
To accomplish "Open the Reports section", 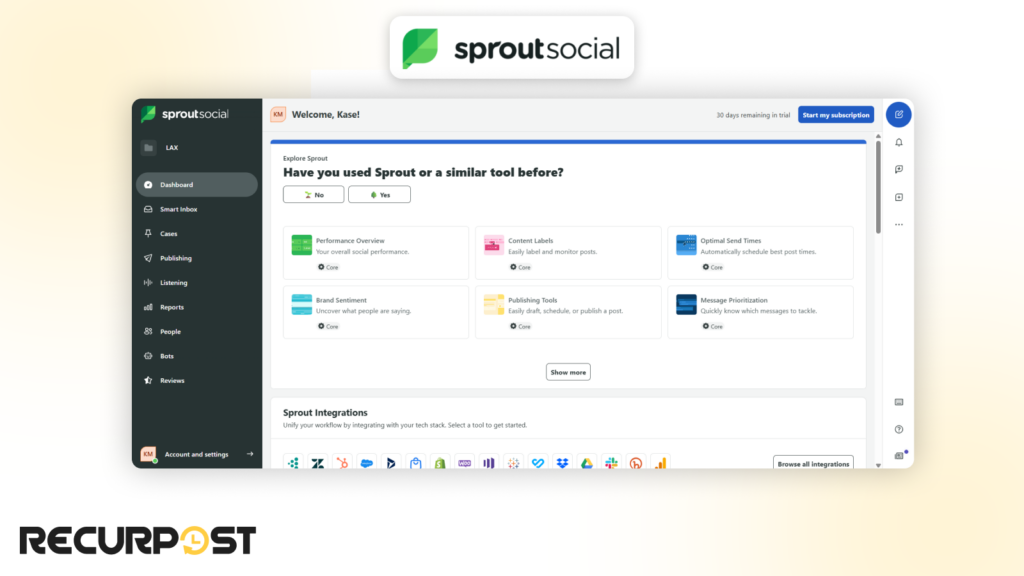I will click(172, 307).
